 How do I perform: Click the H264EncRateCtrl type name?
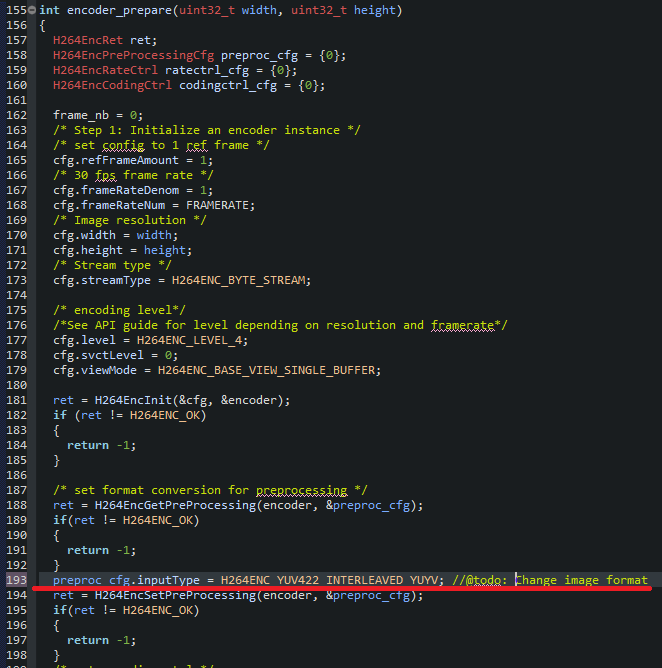click(105, 70)
